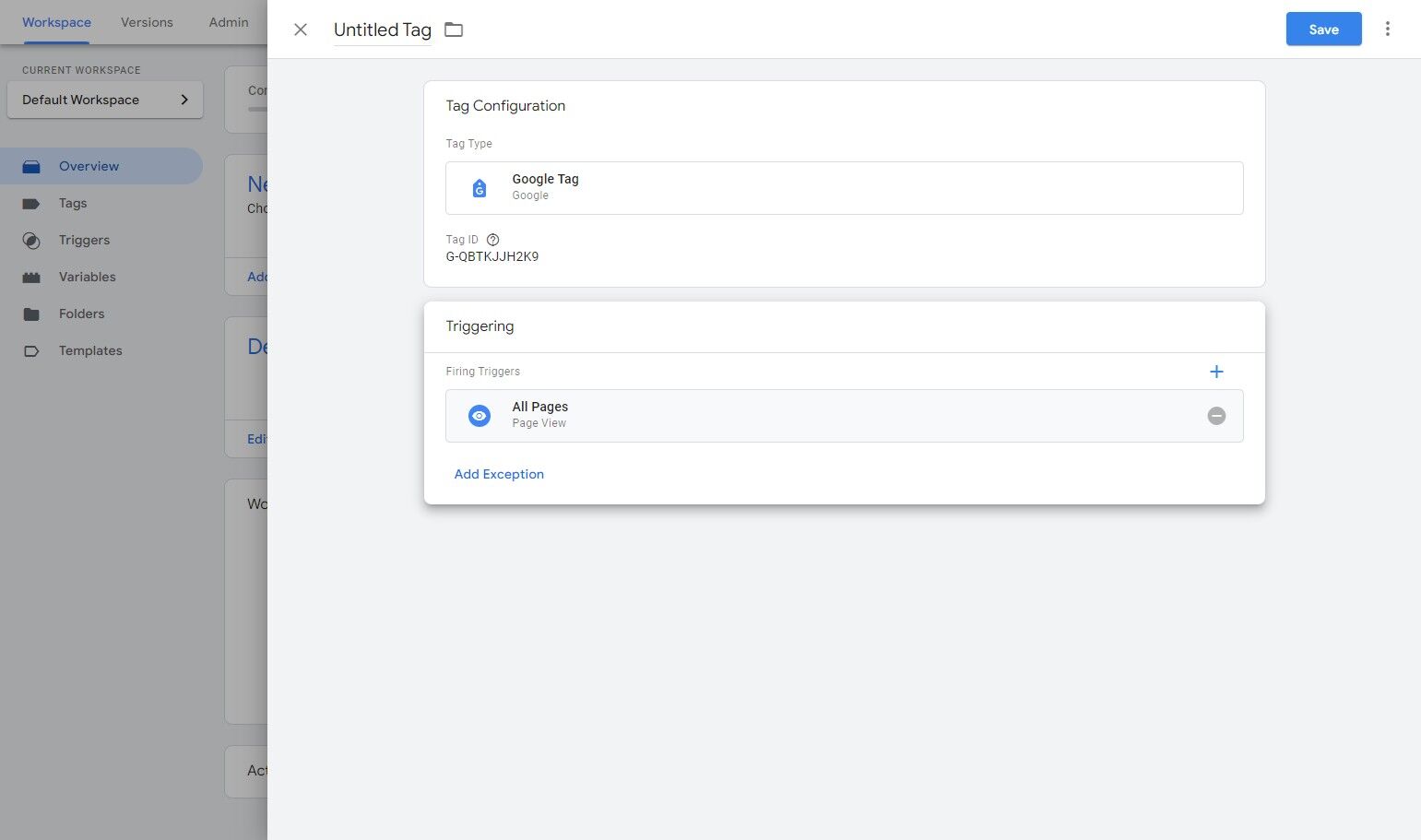
Task: Open Templates from the sidebar
Action: pyautogui.click(x=90, y=350)
